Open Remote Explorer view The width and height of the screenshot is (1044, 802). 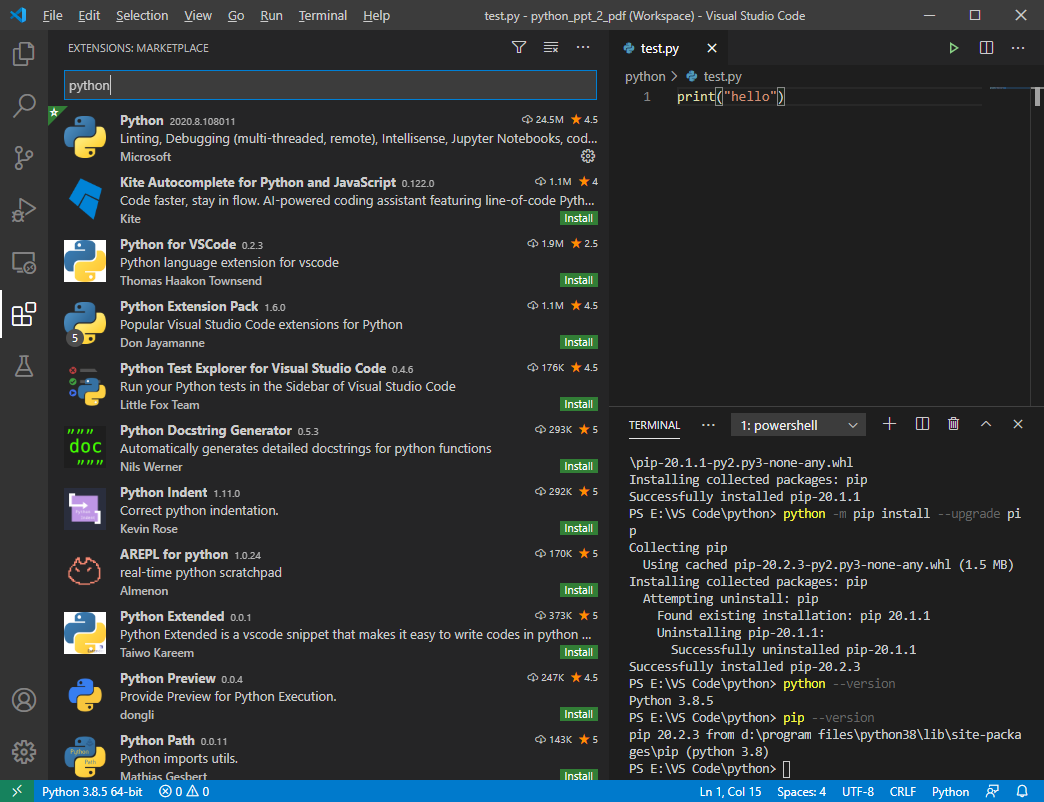pos(24,262)
